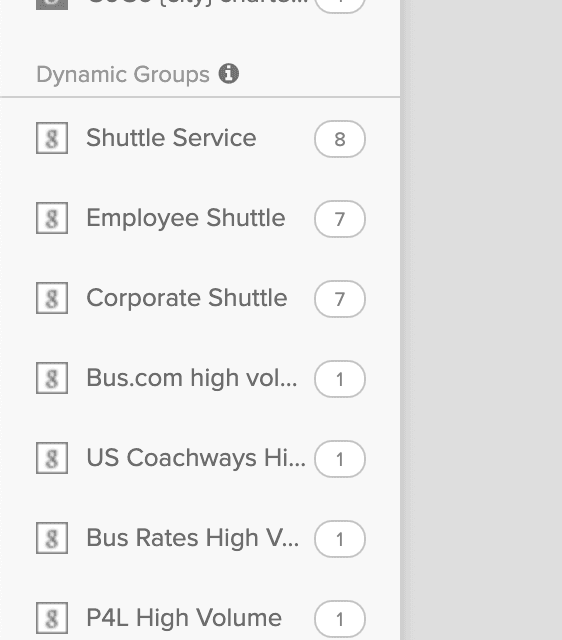This screenshot has height=640, width=562.
Task: Open the P4L High Volume group
Action: coord(184,618)
